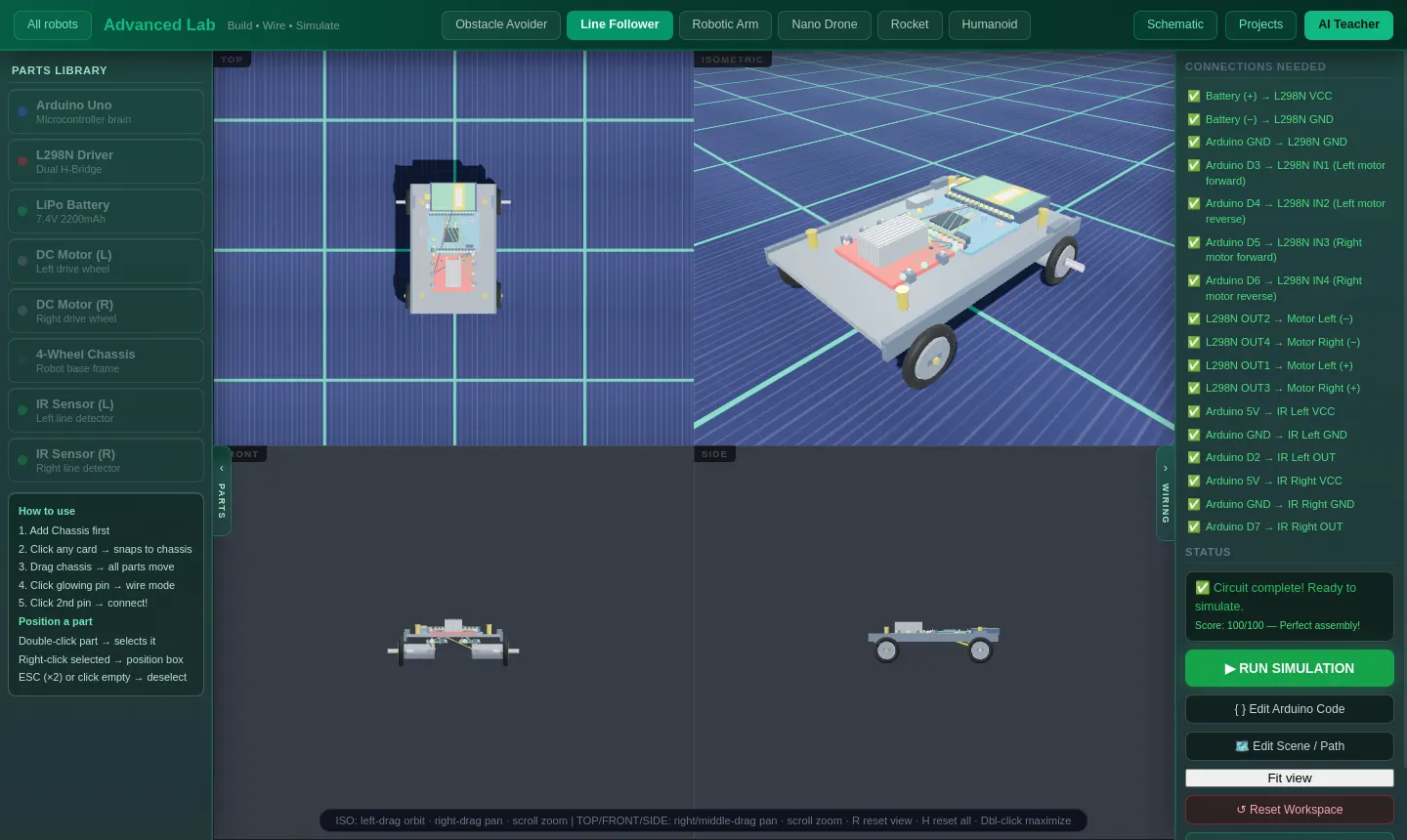The width and height of the screenshot is (1407, 840).
Task: Open the Humanoid tab
Action: point(990,24)
